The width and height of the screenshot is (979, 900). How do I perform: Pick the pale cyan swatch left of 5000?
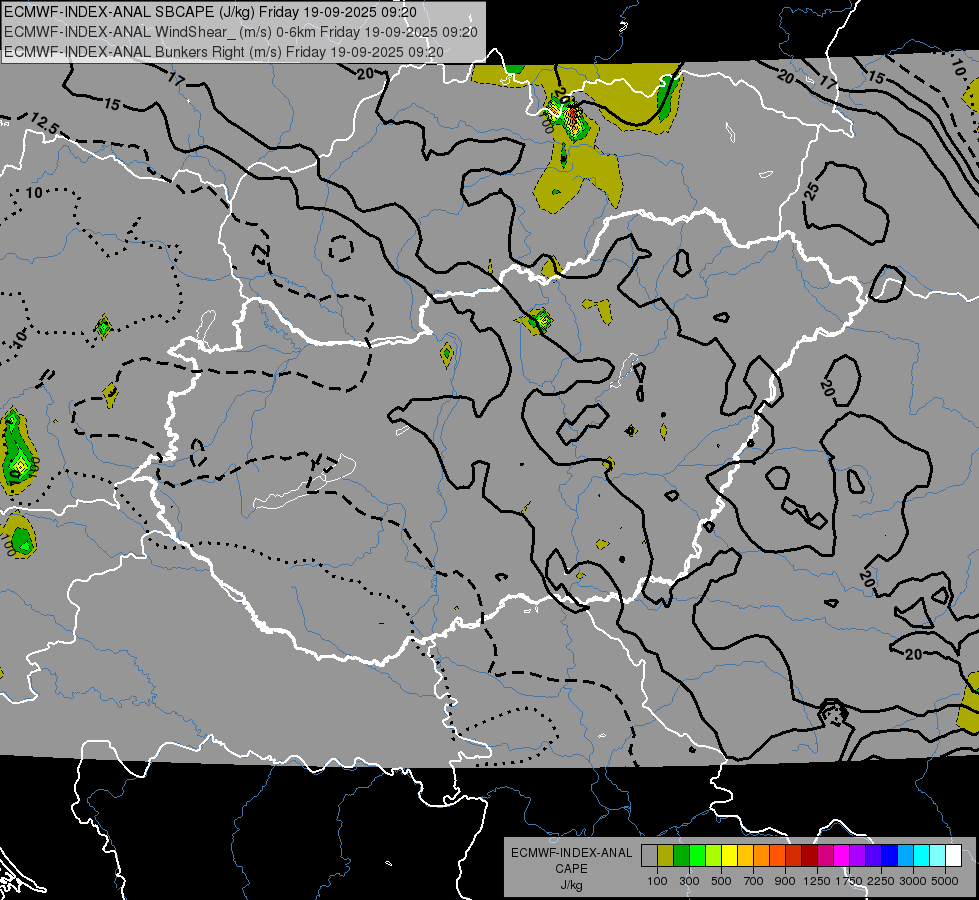[x=938, y=856]
